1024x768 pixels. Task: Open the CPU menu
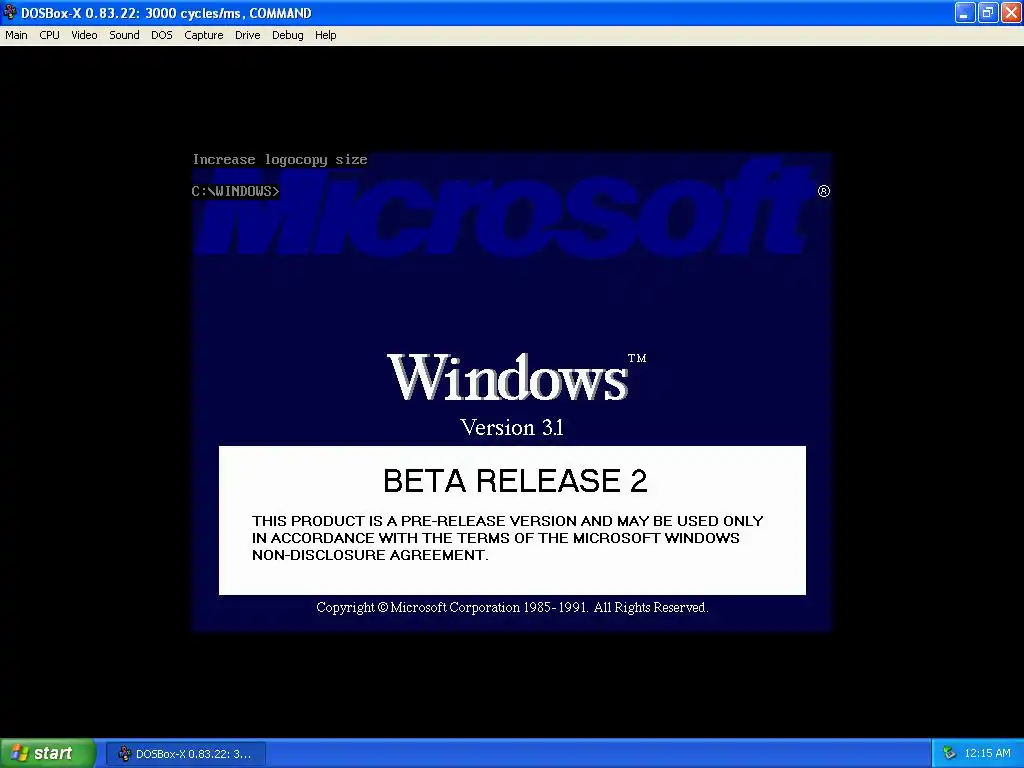coord(49,35)
